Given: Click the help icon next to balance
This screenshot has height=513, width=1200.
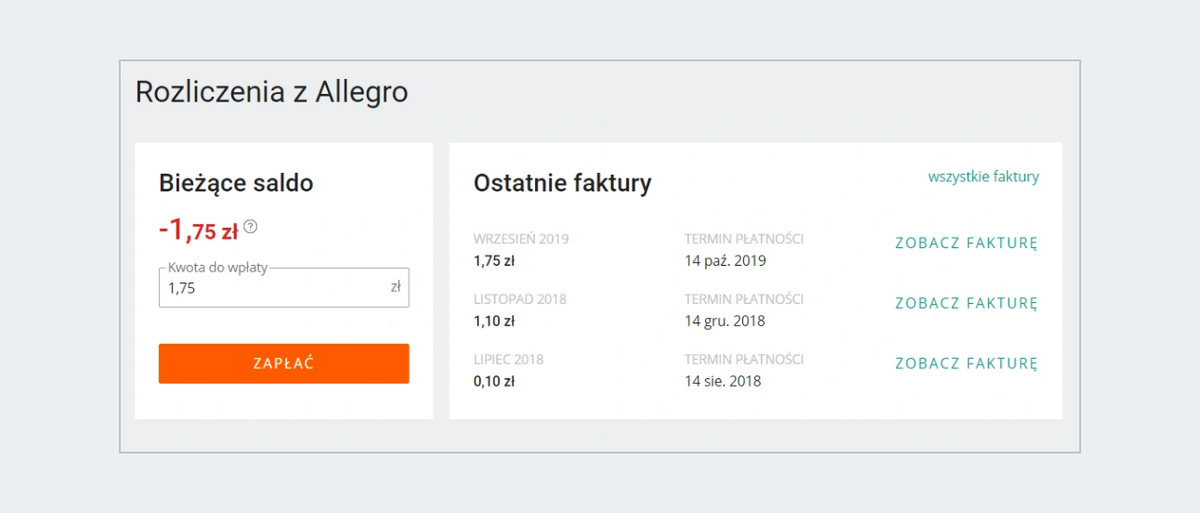Looking at the screenshot, I should coord(250,227).
